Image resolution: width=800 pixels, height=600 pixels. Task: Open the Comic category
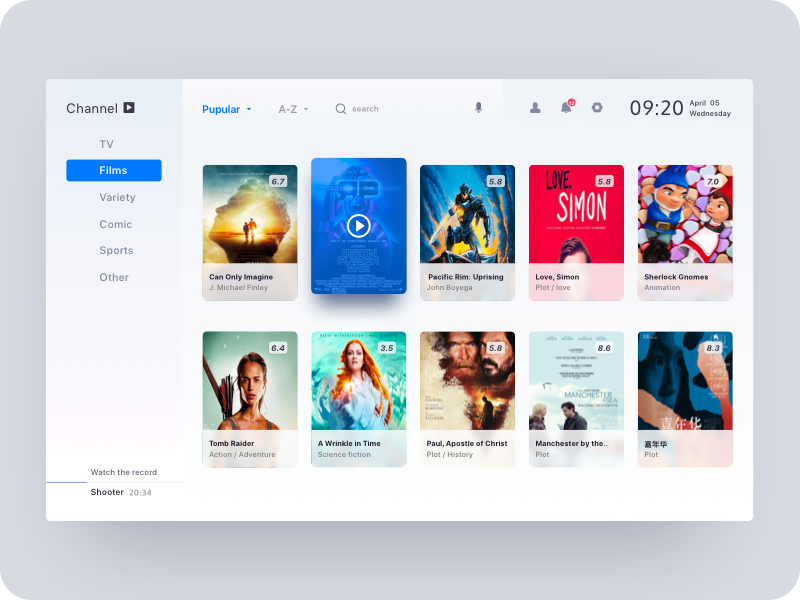[115, 225]
